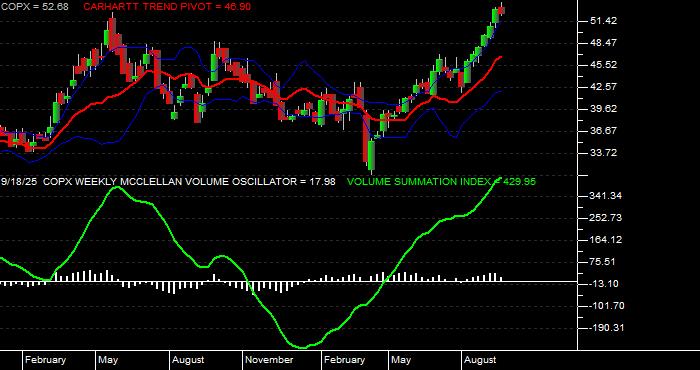Click the first February time axis marker
Viewport: 700px width, 370px height.
(x=46, y=360)
